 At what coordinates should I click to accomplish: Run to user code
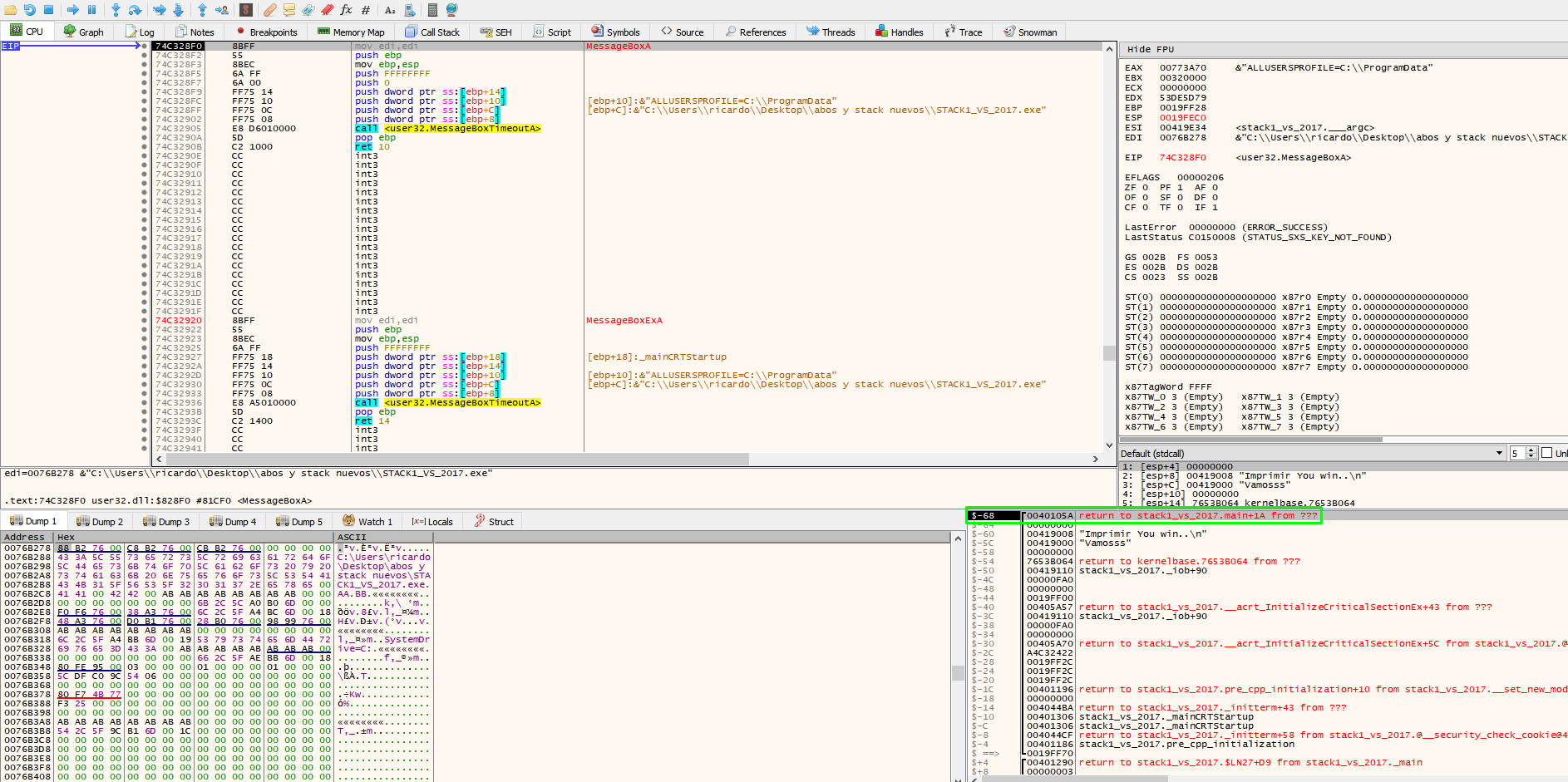(x=223, y=9)
